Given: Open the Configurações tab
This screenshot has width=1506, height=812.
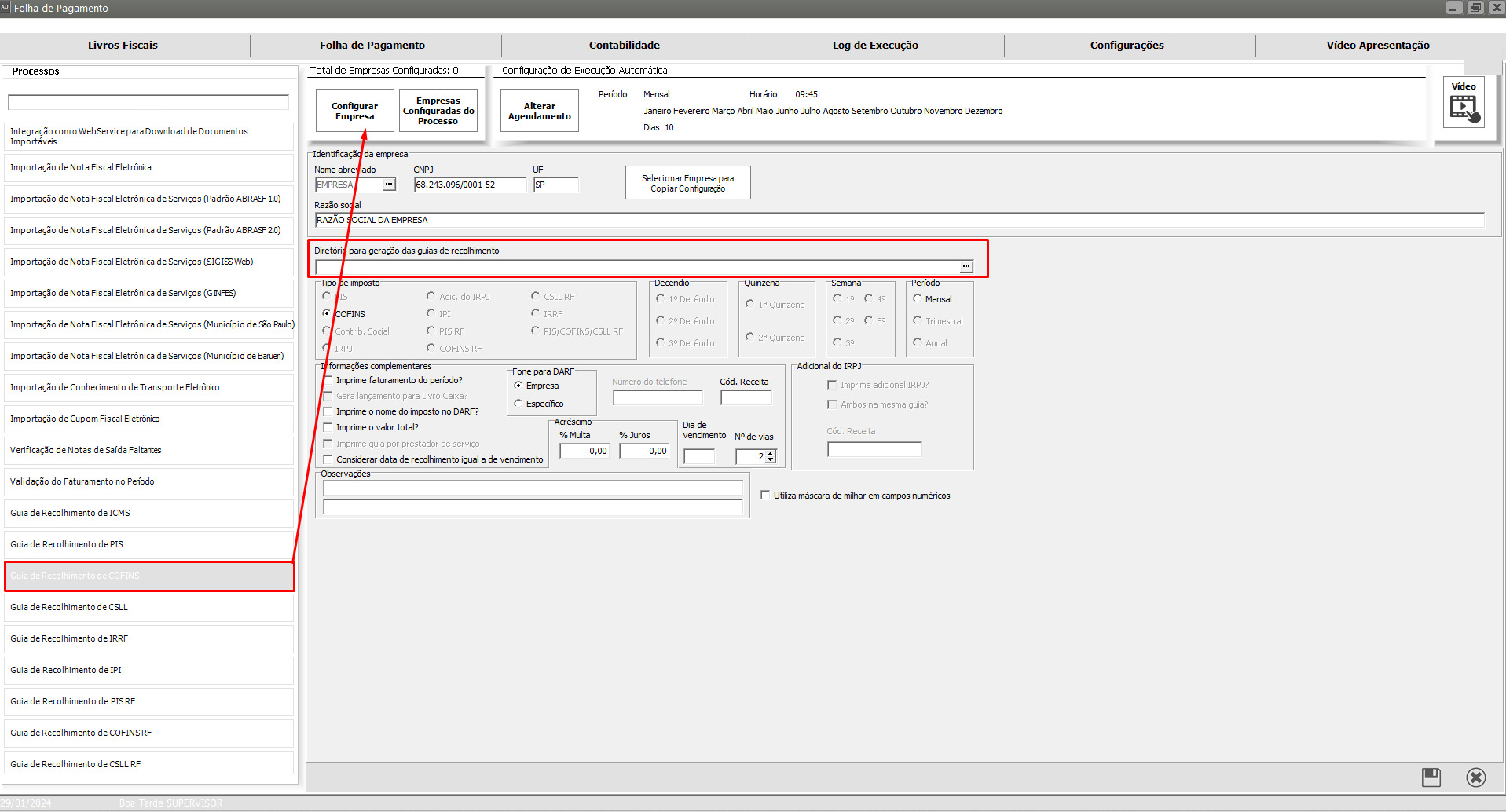Looking at the screenshot, I should click(1127, 46).
